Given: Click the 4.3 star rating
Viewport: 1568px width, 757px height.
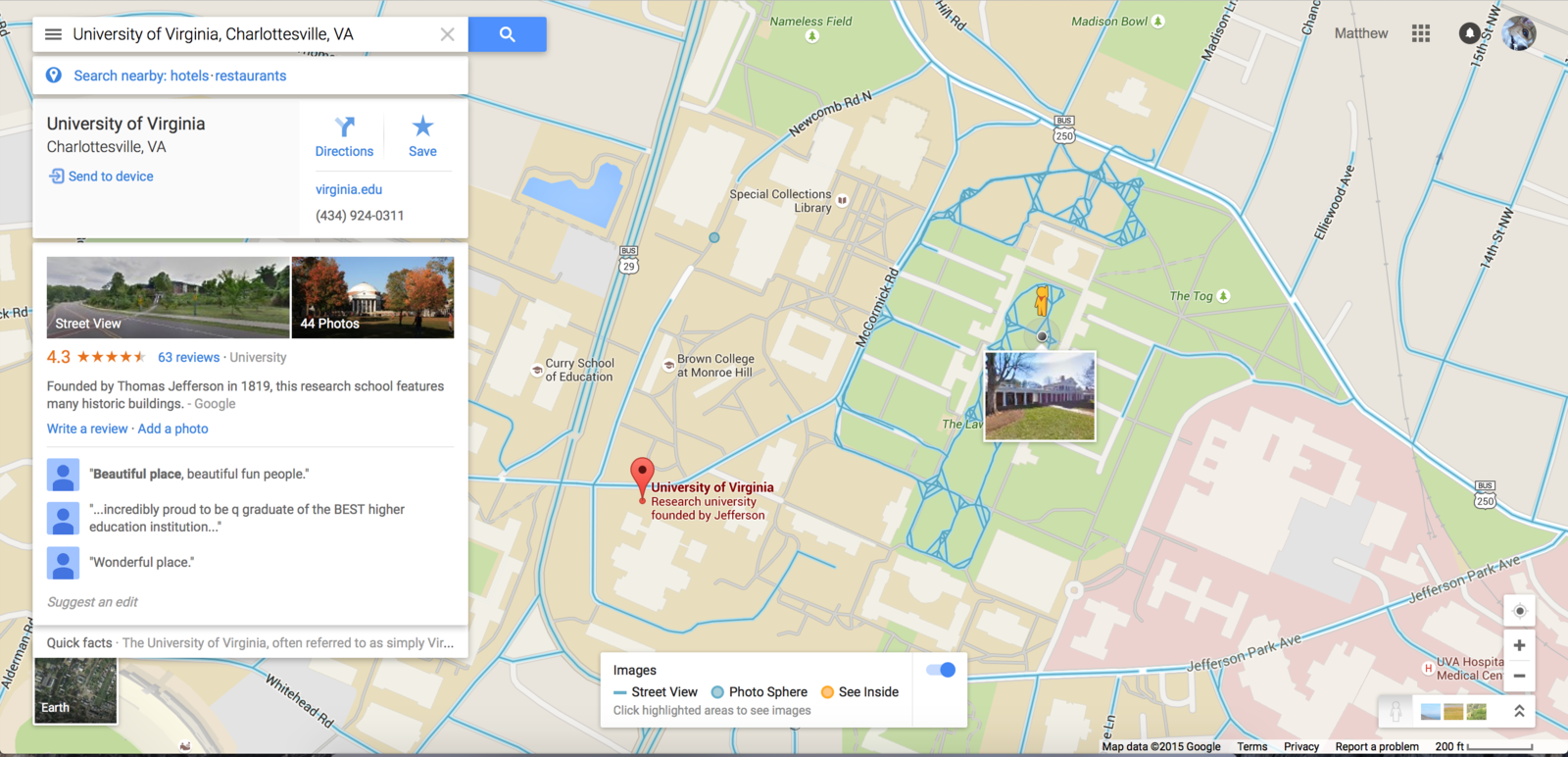Looking at the screenshot, I should click(96, 357).
